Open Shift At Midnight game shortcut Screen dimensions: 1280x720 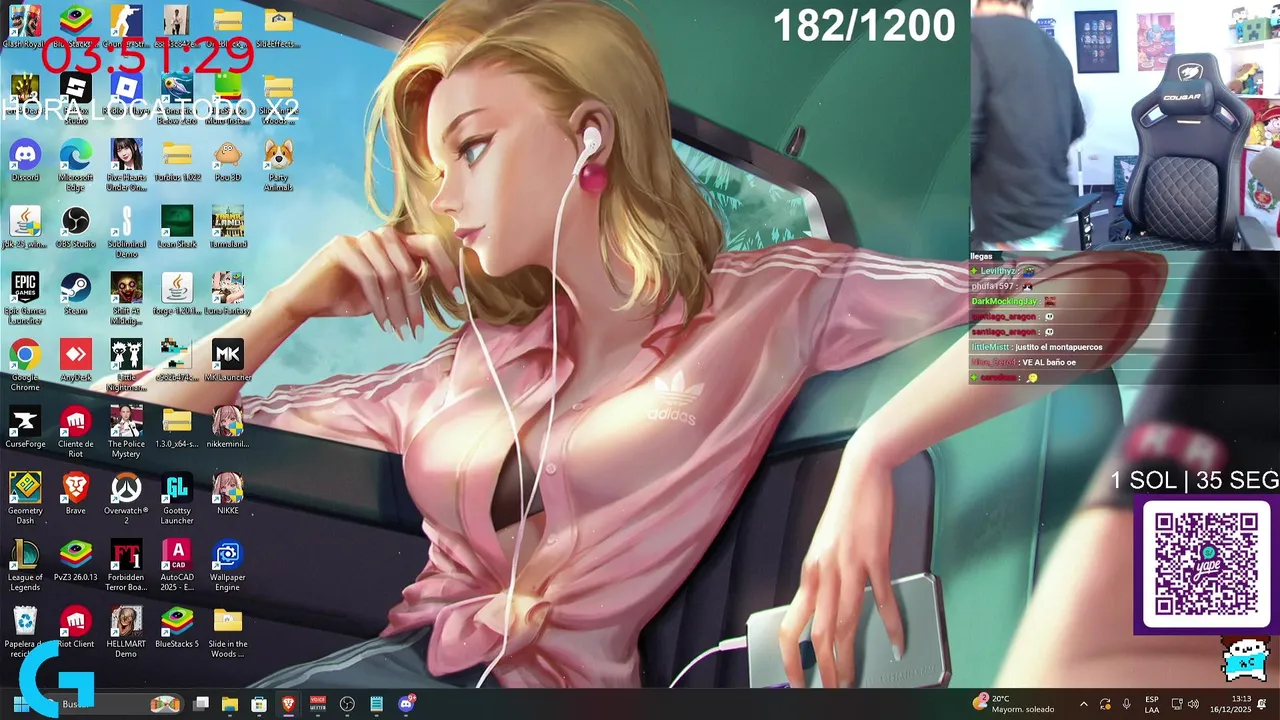(x=126, y=298)
